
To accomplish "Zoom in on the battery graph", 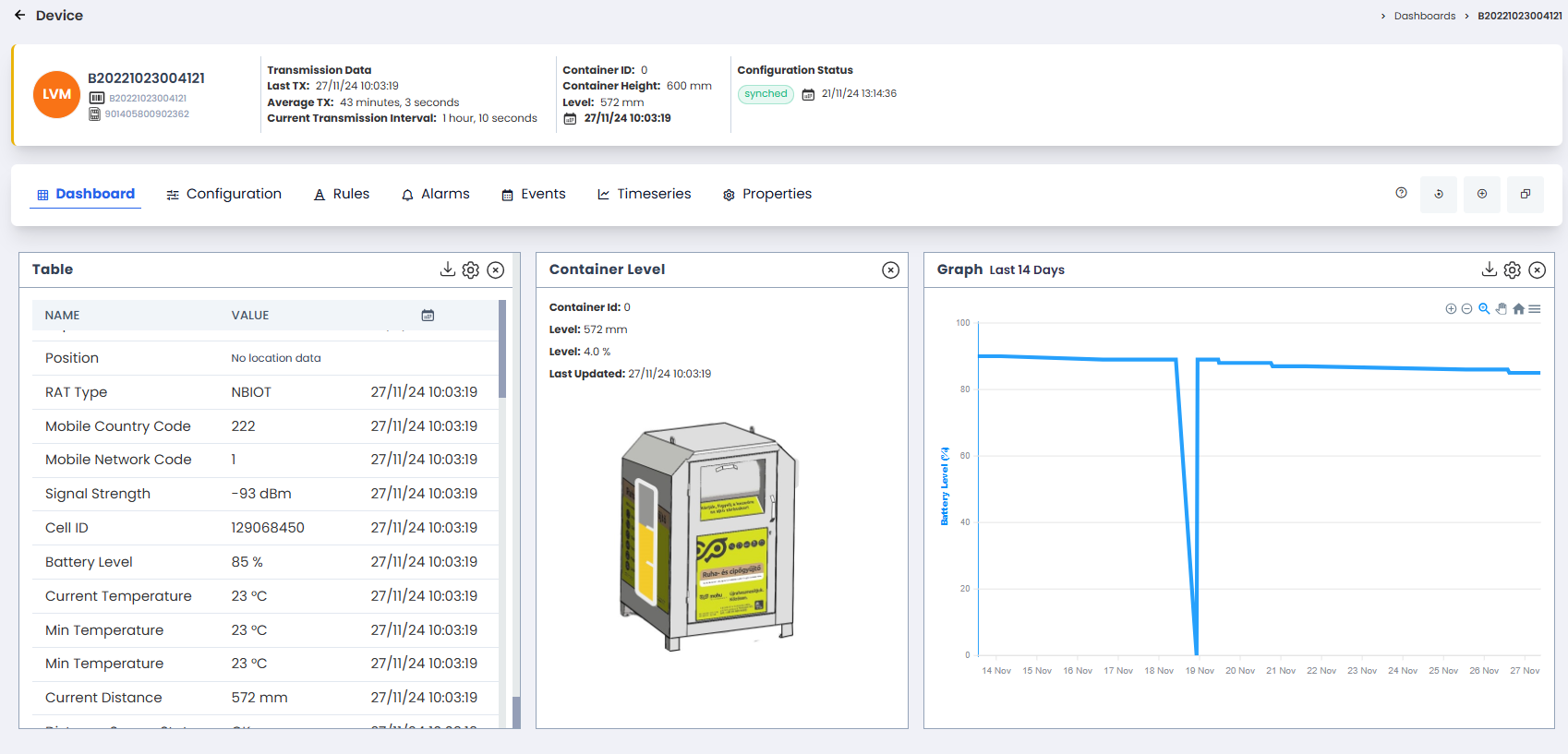I will [x=1451, y=309].
